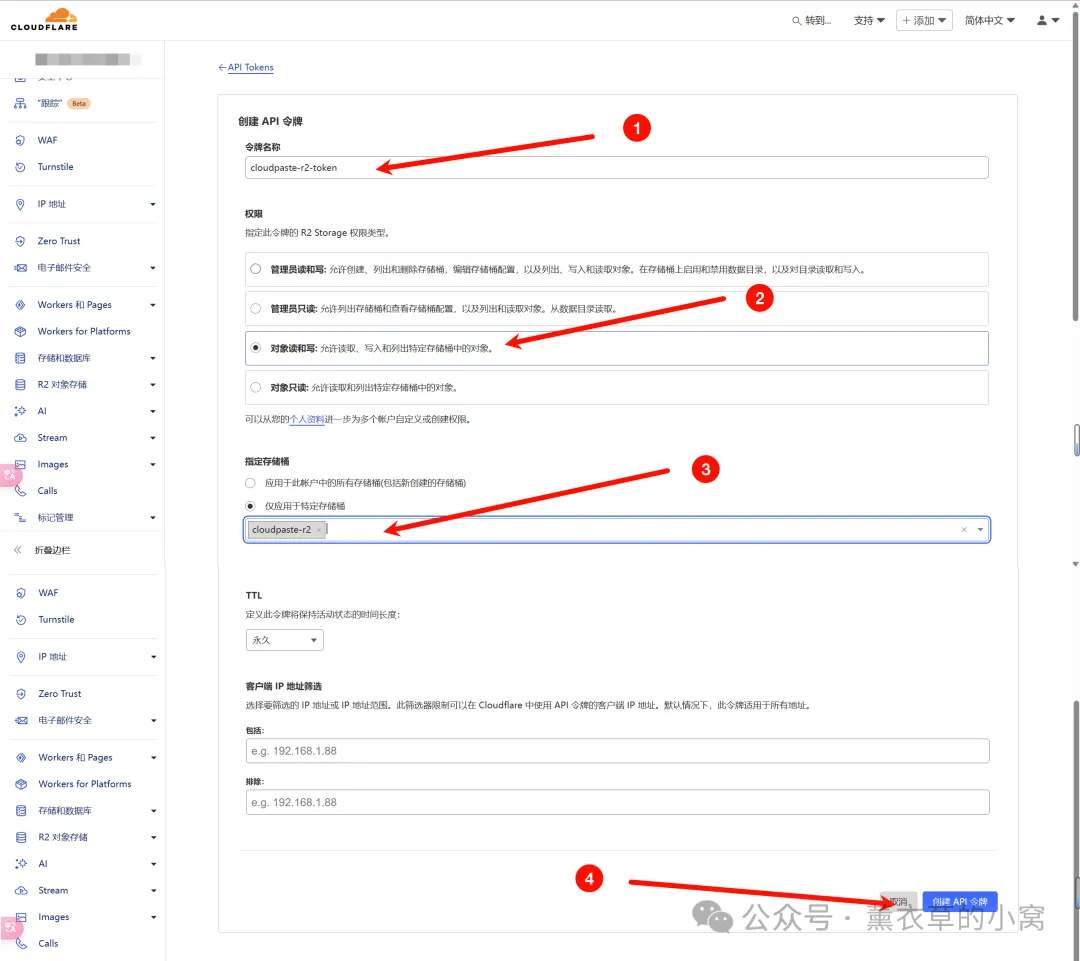The image size is (1080, 961).
Task: Select the 对象只读 permission option
Action: pyautogui.click(x=257, y=387)
